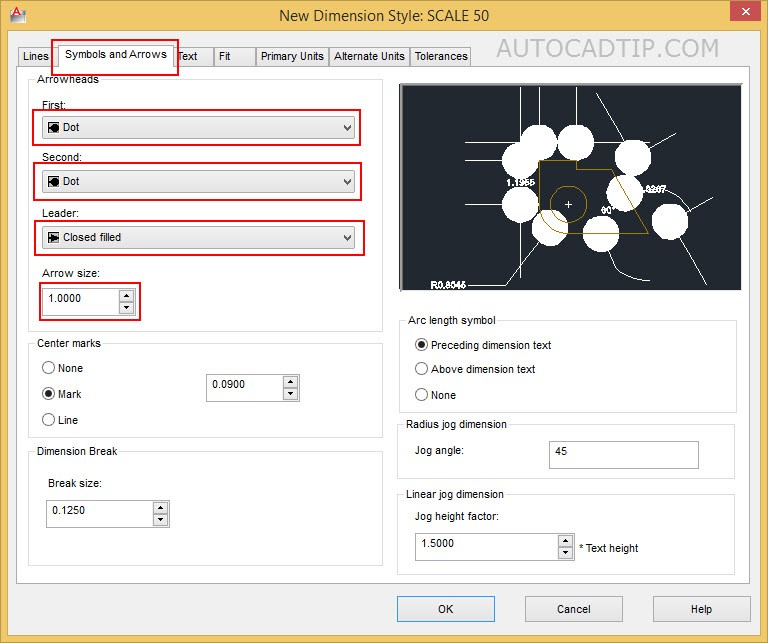Click the Jog angle input field
Viewport: 768px width, 643px height.
pos(624,455)
